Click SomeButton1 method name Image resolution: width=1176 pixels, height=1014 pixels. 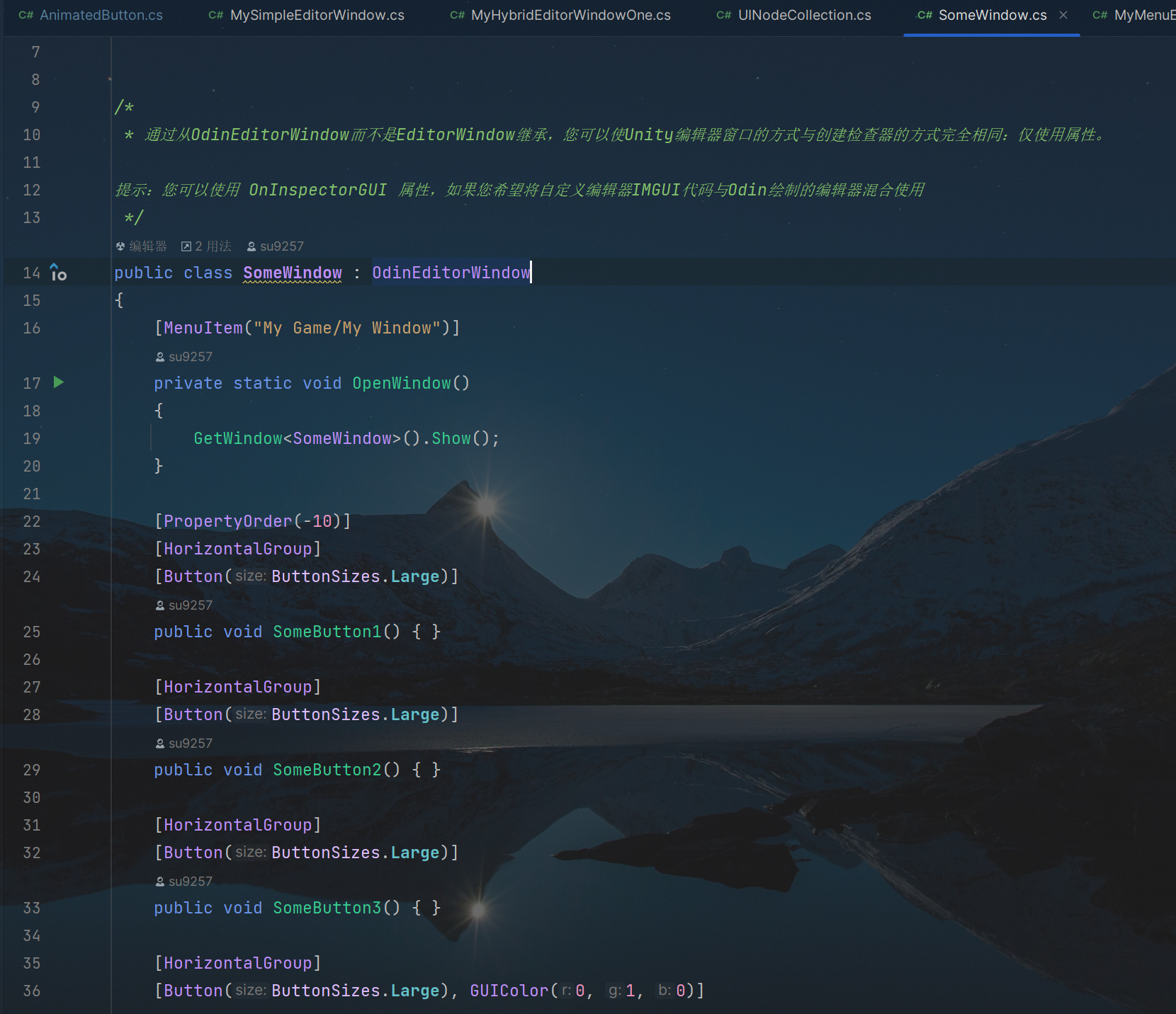tap(327, 632)
